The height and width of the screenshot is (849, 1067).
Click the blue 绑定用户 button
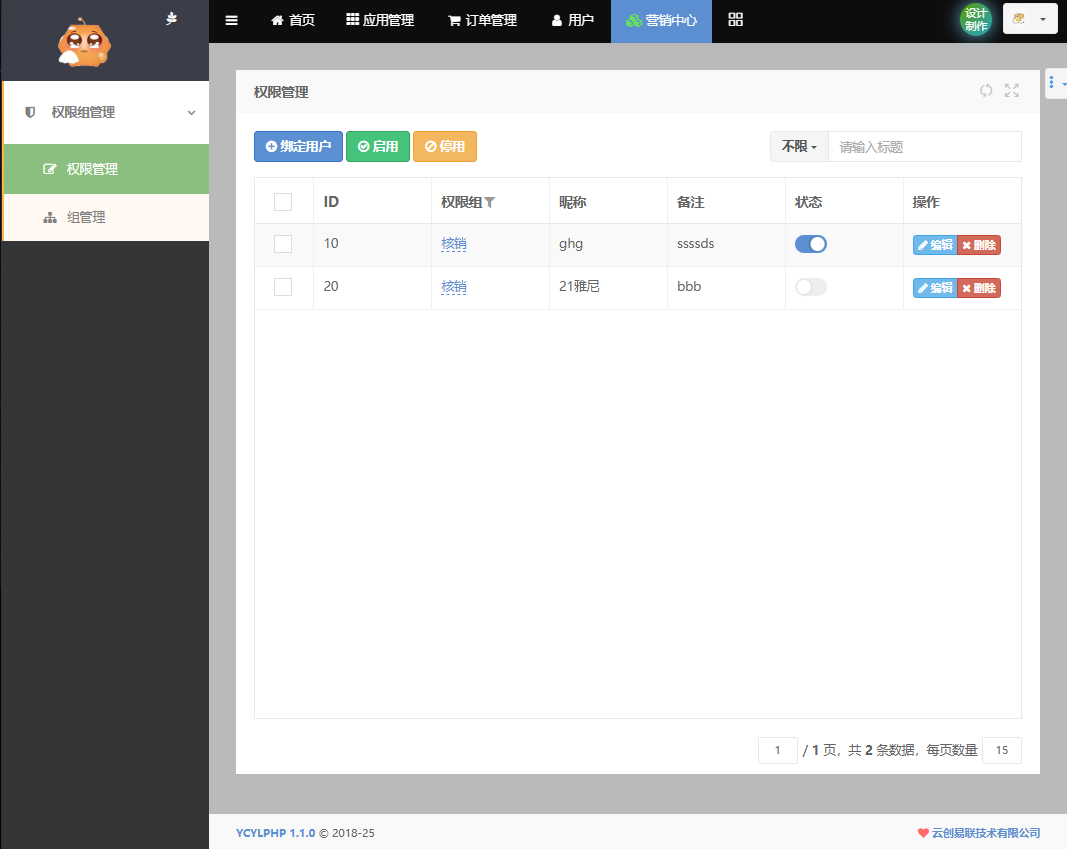298,147
